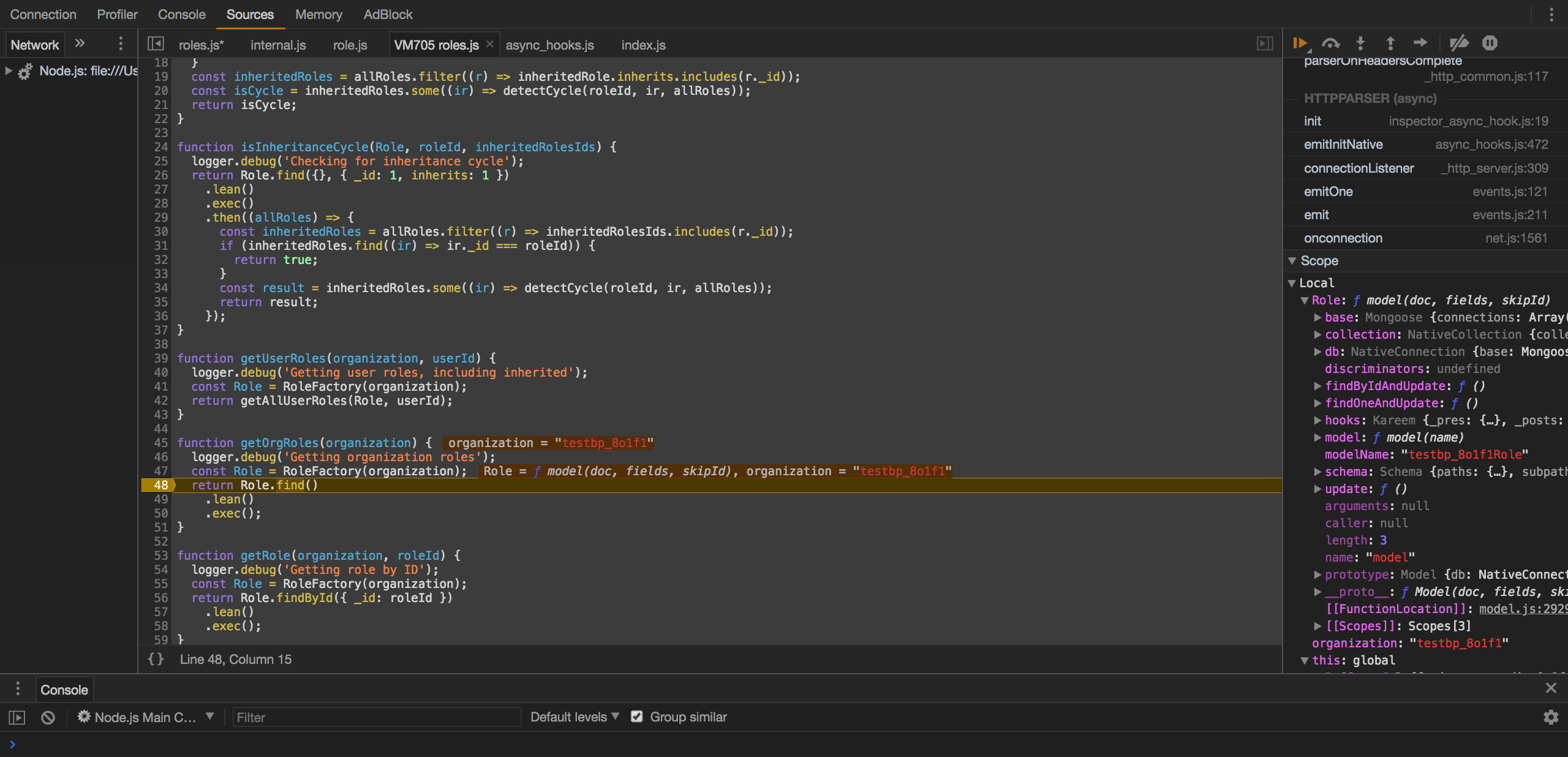Image resolution: width=1568 pixels, height=757 pixels.
Task: Click the console prompt input line
Action: pos(784,744)
